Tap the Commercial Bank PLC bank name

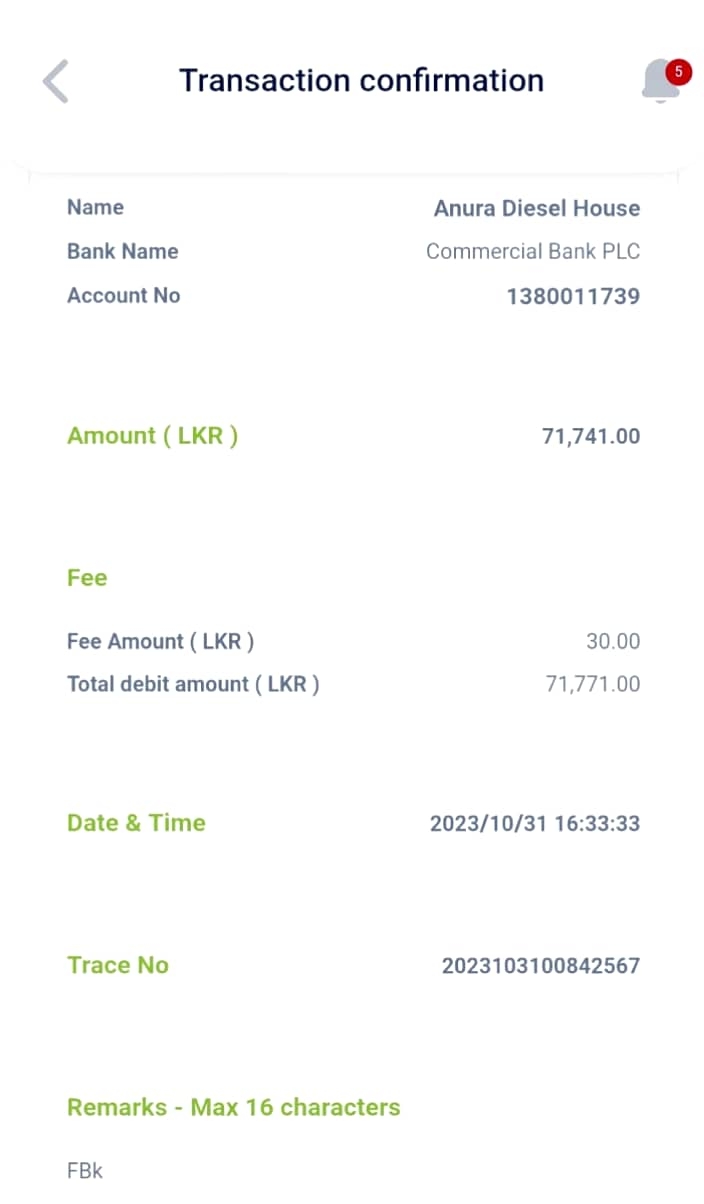point(532,251)
